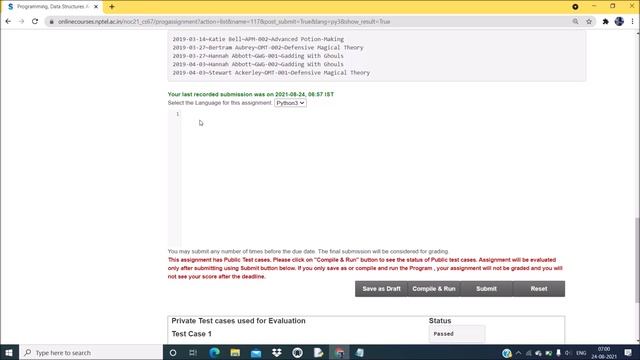Screen dimensions: 640x360
Task: Open the Chrome profile avatar
Action: 619,22
